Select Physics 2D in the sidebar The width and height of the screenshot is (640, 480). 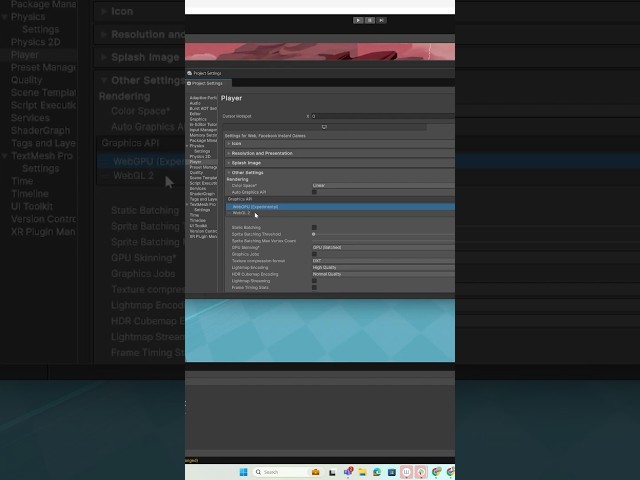coord(200,156)
